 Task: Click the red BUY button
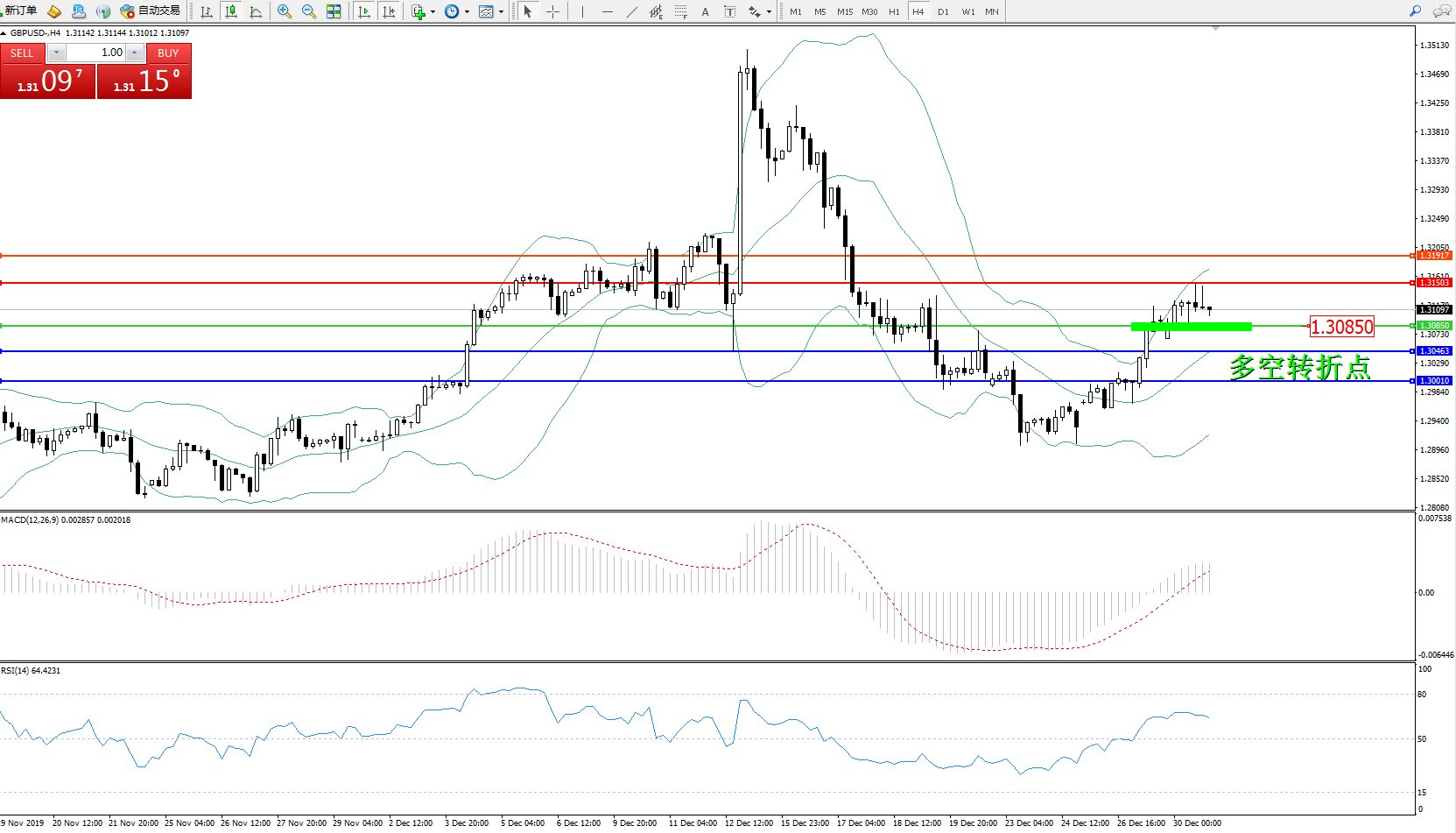[x=168, y=53]
